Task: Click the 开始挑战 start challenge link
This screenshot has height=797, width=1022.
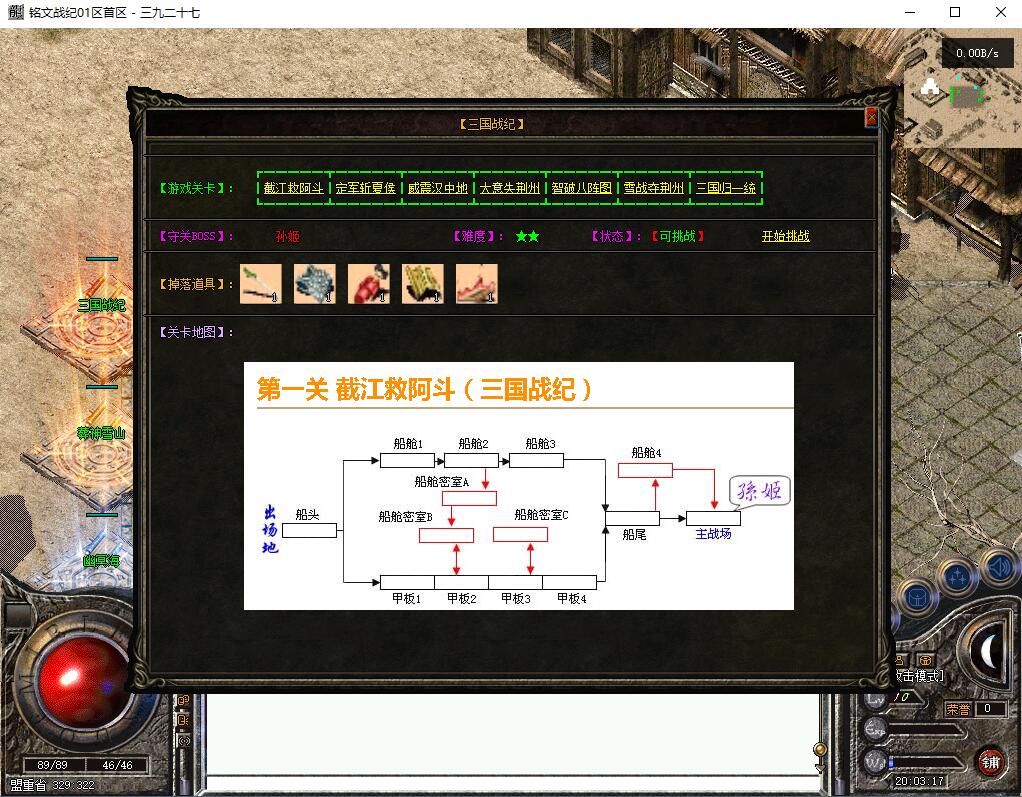Action: (785, 237)
